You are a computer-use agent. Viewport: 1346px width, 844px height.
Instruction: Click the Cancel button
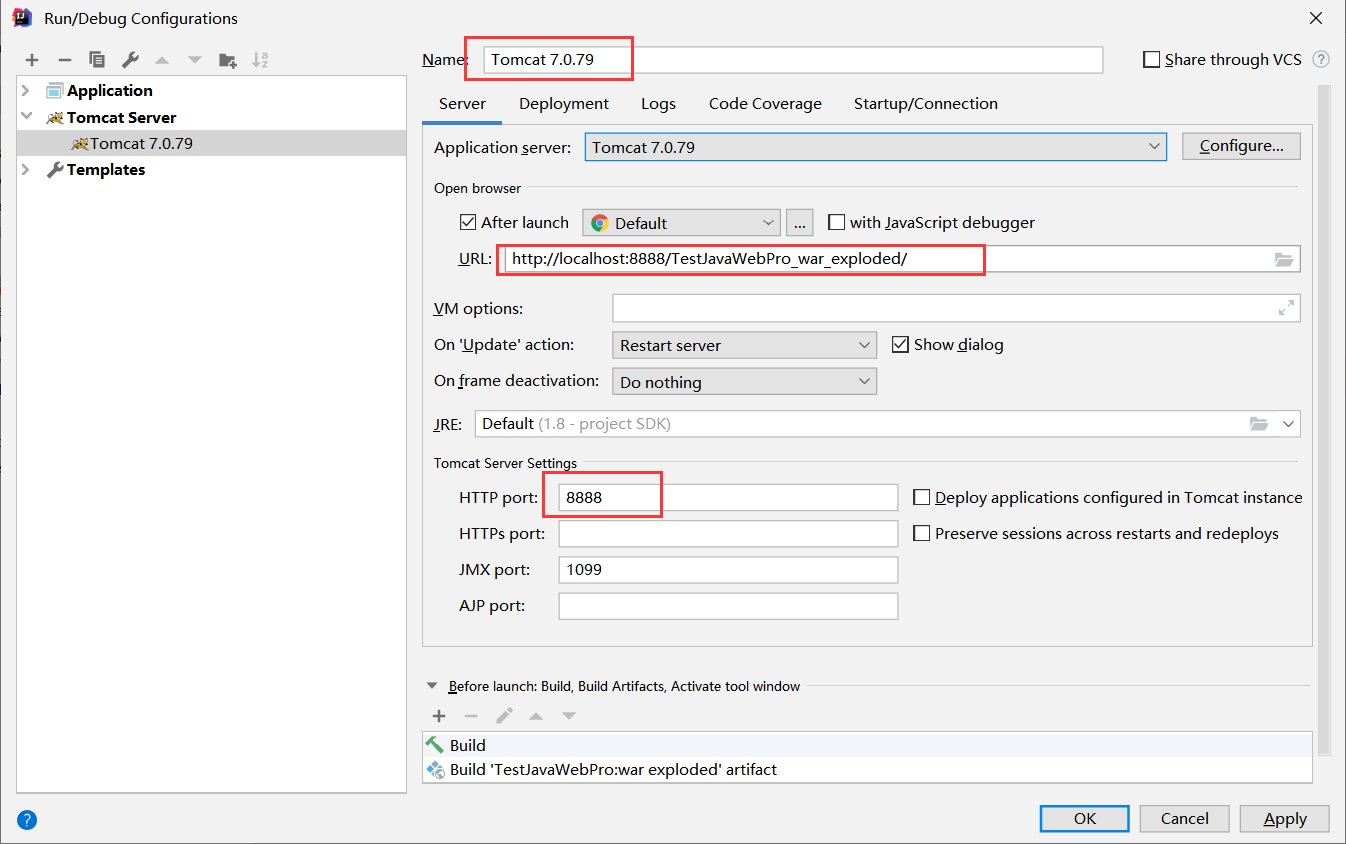1185,818
